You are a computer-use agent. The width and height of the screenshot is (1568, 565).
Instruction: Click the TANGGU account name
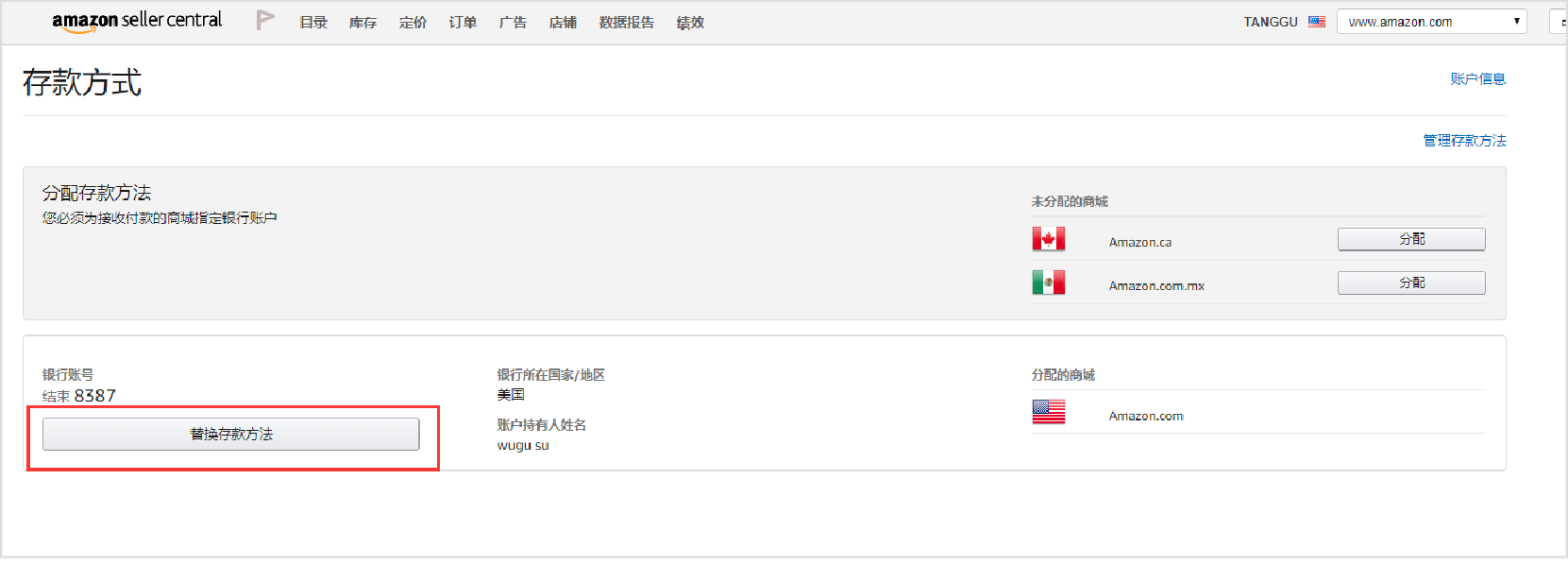pos(1270,22)
